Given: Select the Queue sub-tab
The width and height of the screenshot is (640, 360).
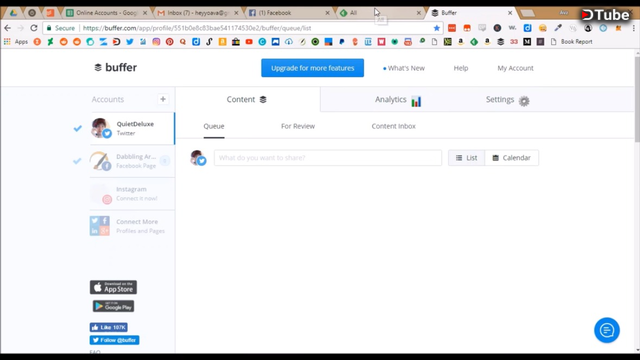Looking at the screenshot, I should coord(214,126).
